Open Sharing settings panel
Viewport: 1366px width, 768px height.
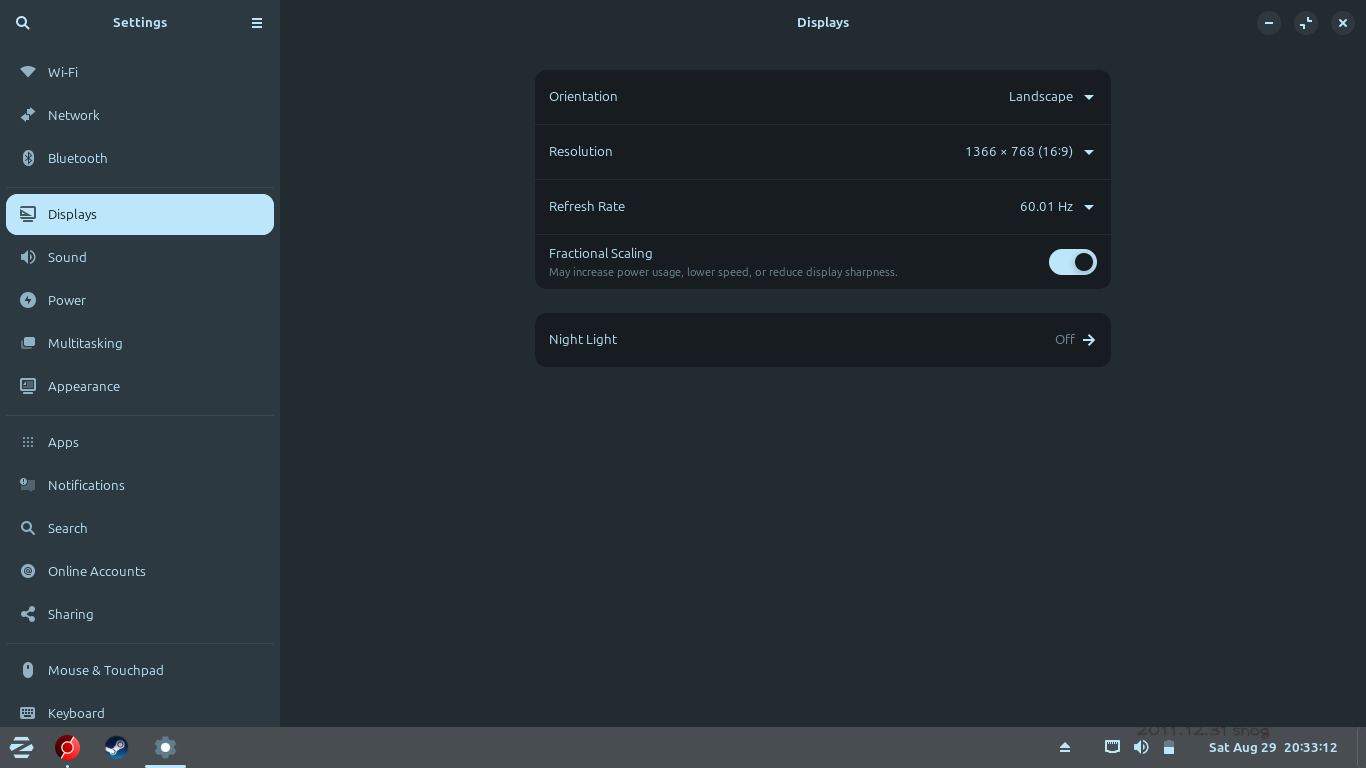(140, 614)
